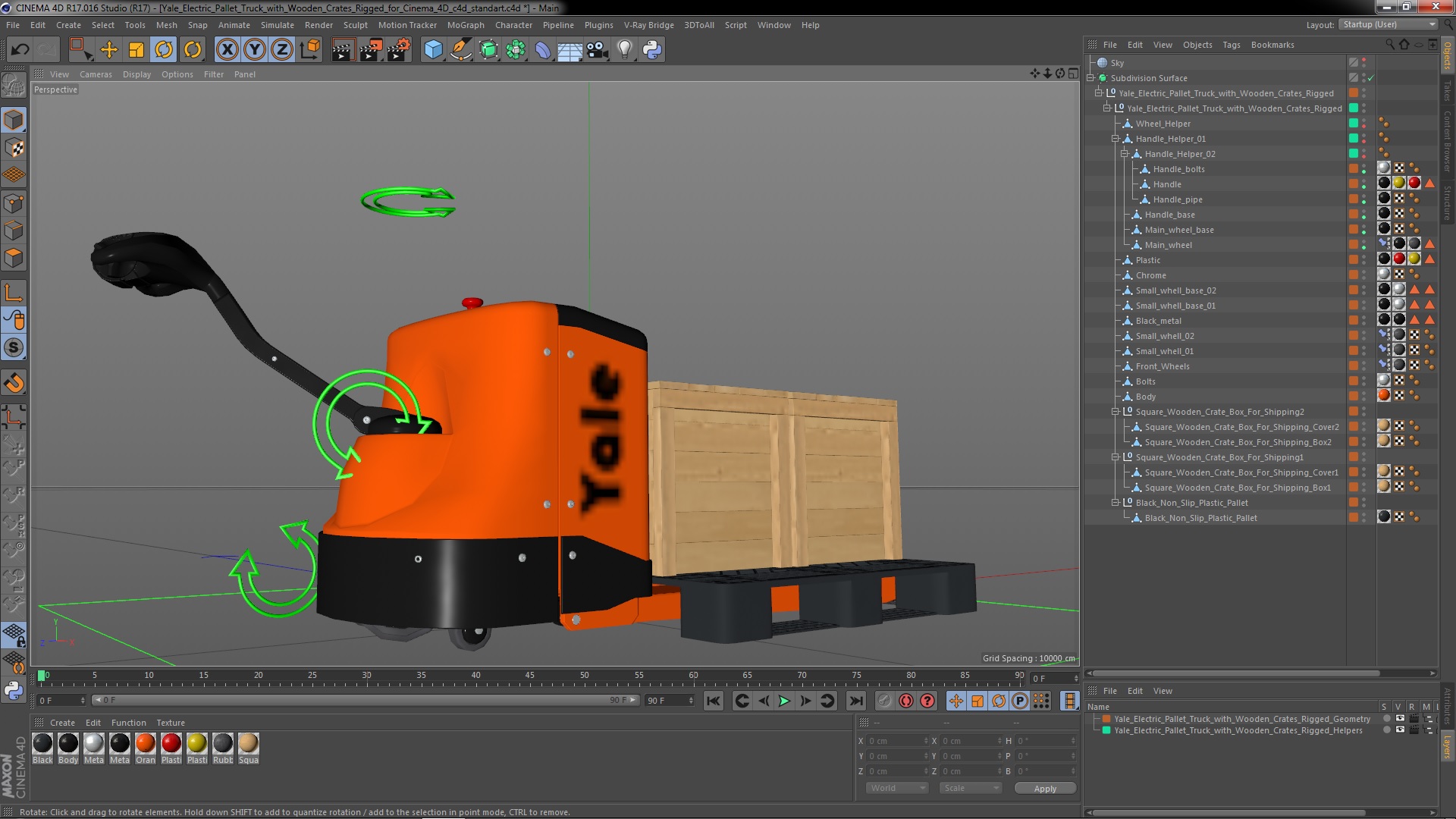The image size is (1456, 819).
Task: Collapse Square_Wooden_Crate_Box_For_Shipping1 group
Action: click(1116, 457)
